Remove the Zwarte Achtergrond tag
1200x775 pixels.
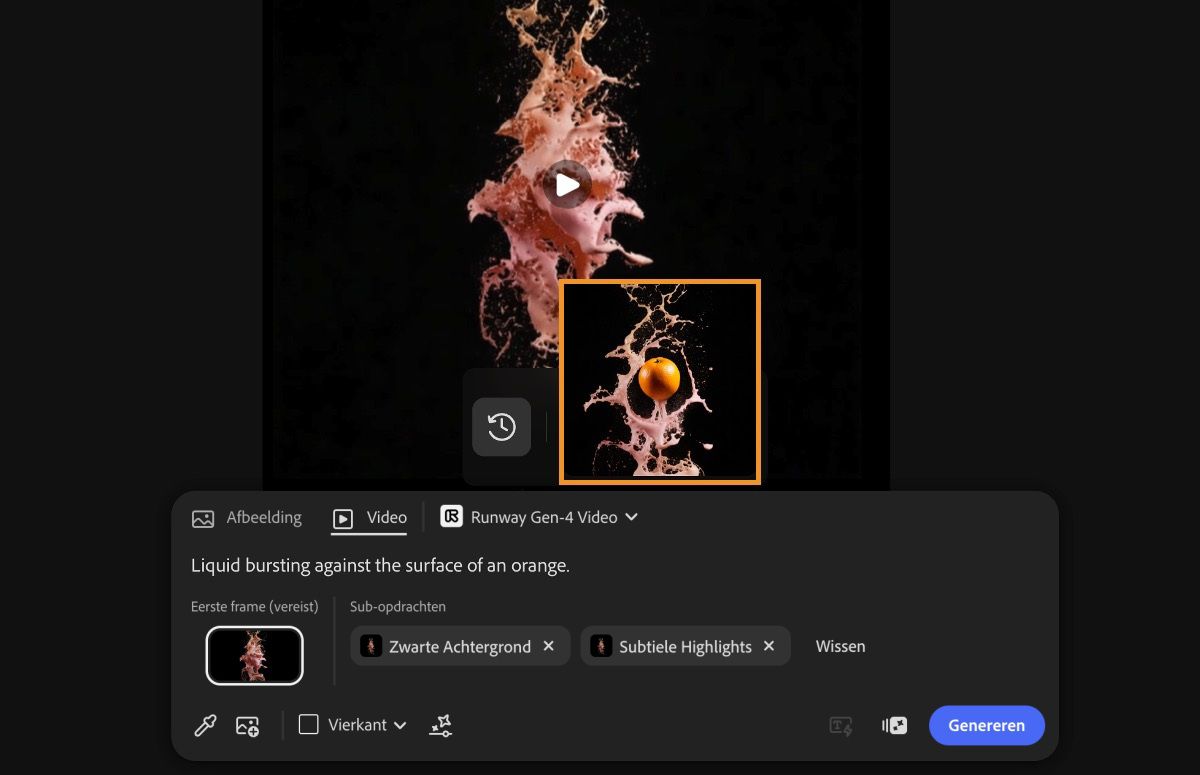click(548, 646)
